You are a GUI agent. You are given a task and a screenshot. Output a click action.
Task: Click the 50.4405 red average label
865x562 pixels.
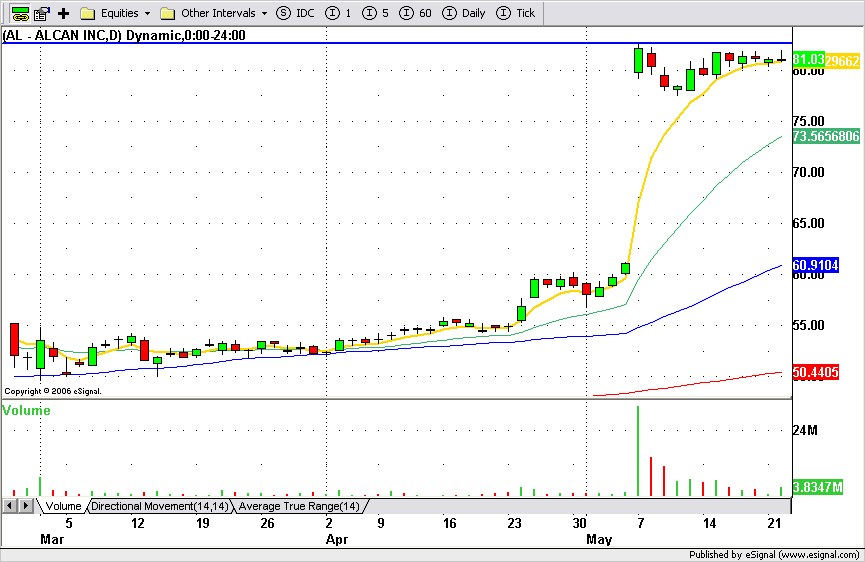(815, 372)
